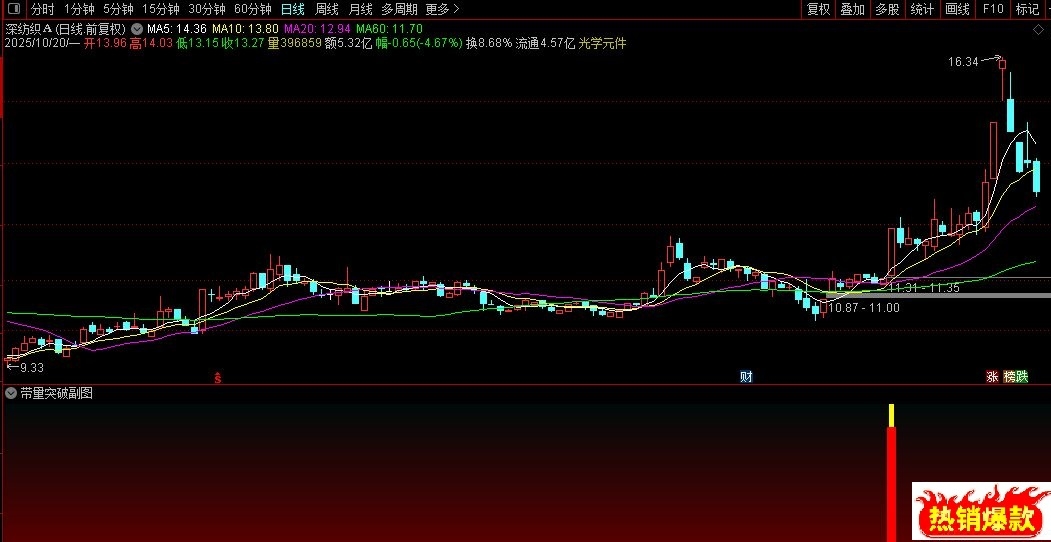Viewport: 1051px width, 542px height.
Task: Click the 跌 marker icon
Action: point(1022,377)
